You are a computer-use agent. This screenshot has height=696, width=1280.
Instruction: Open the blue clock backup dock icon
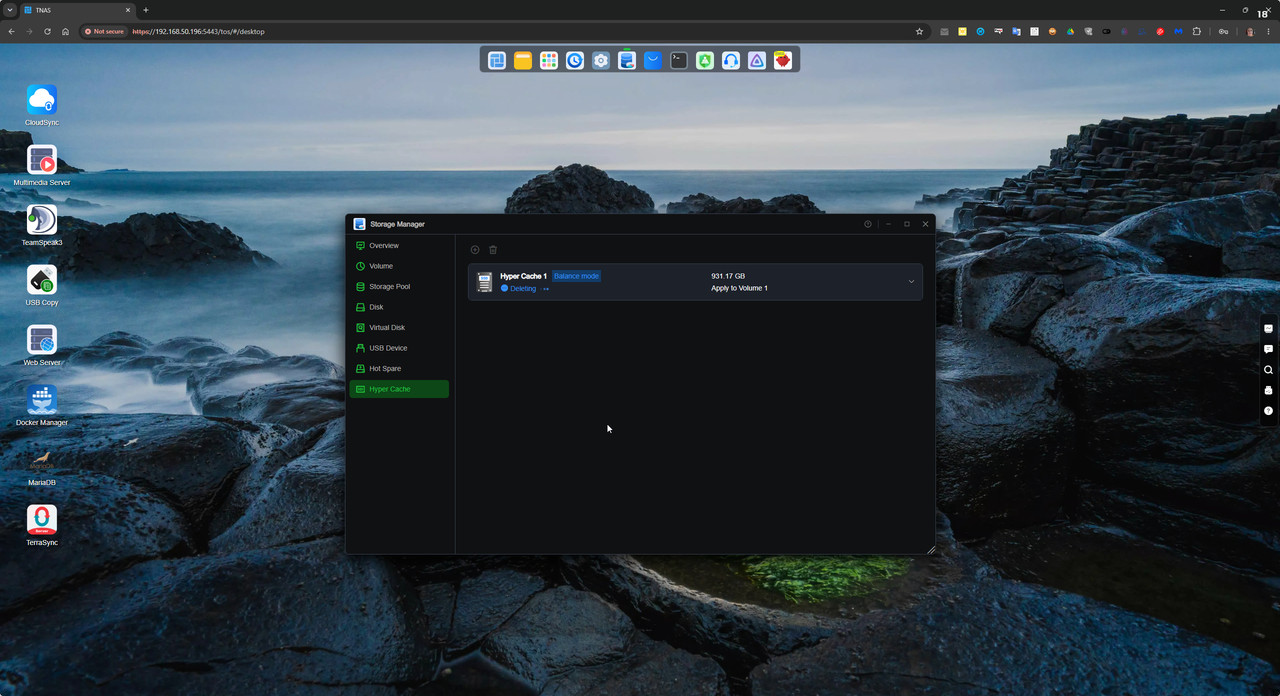(575, 61)
